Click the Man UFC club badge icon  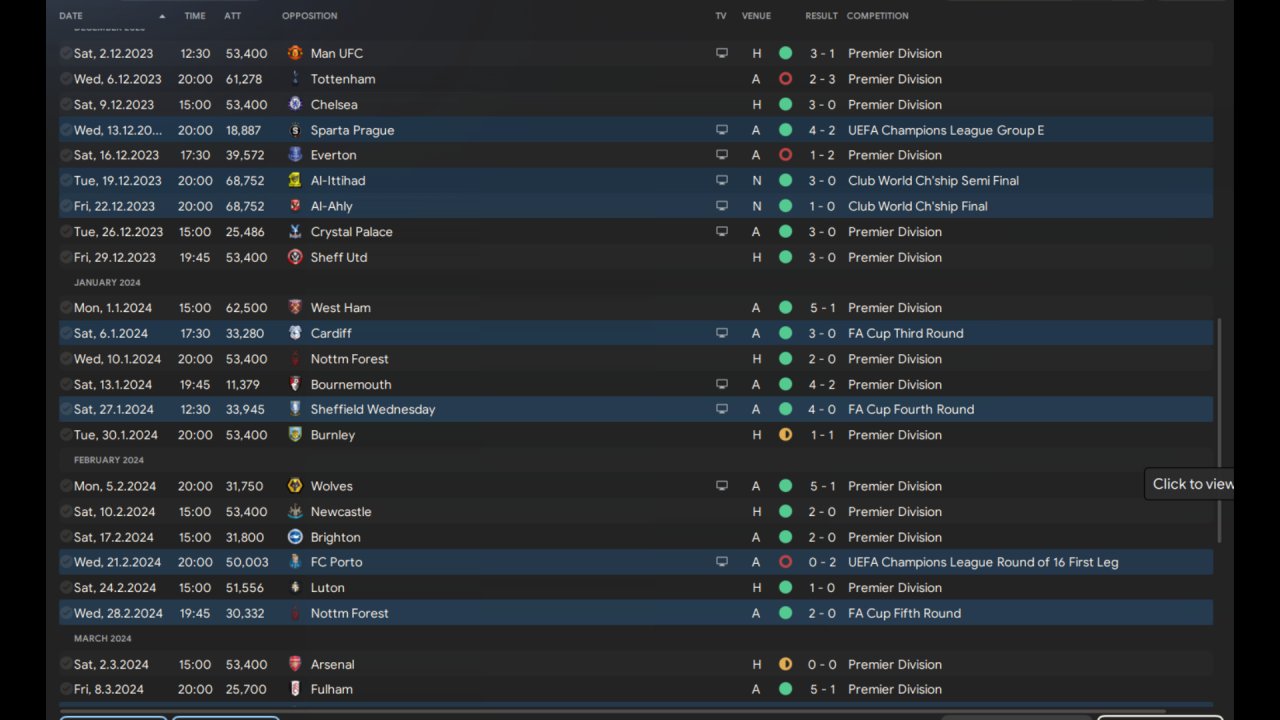(295, 53)
